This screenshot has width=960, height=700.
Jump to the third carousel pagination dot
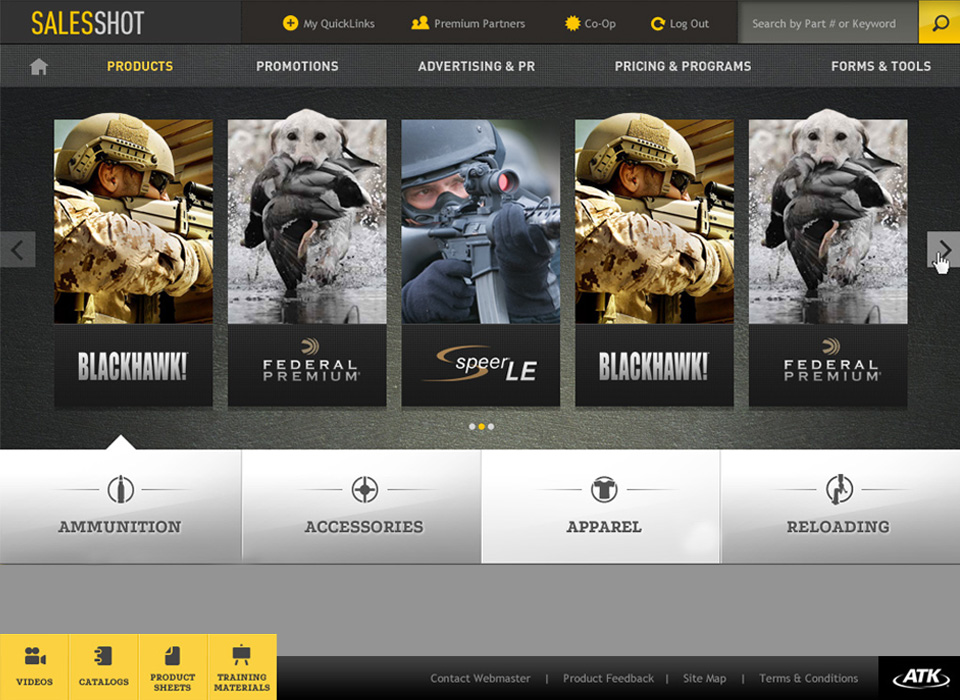[x=491, y=426]
